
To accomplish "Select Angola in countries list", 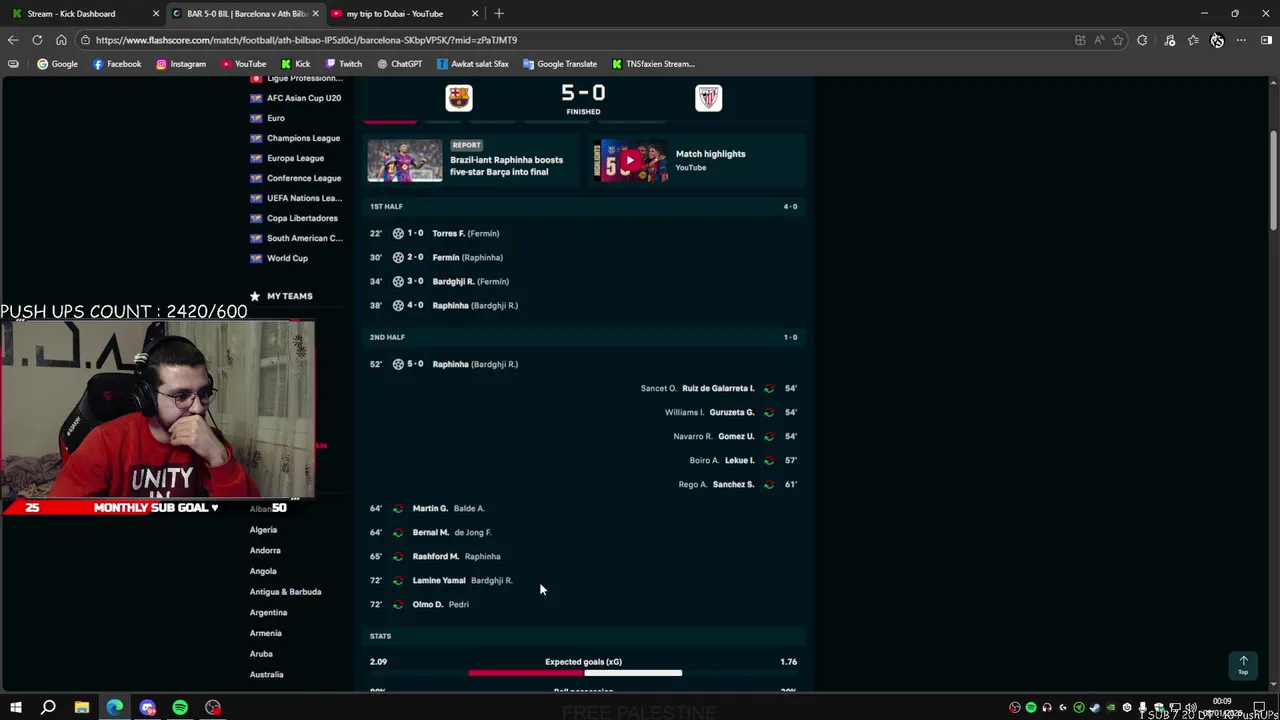I will click(x=263, y=571).
